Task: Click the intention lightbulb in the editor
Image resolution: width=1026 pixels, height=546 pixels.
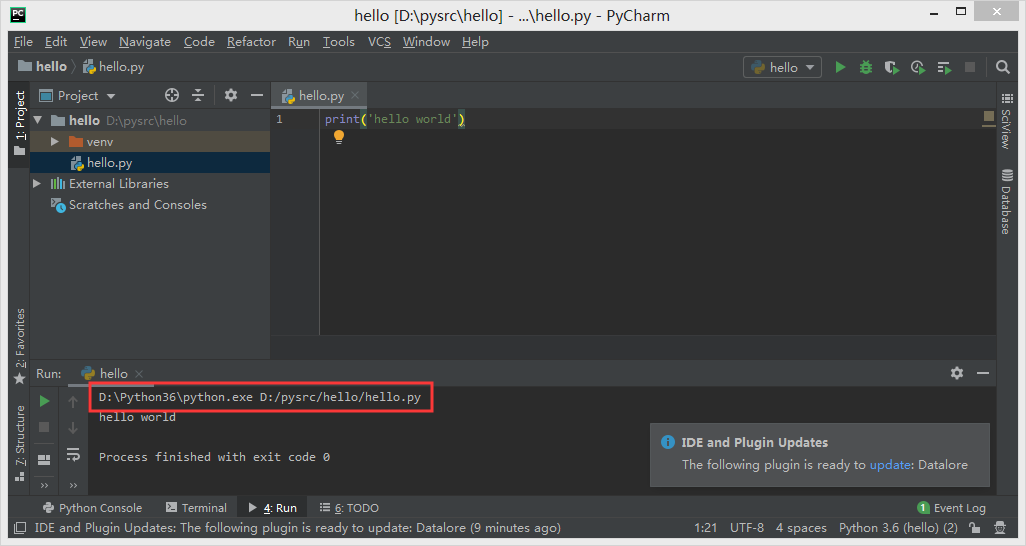Action: coord(339,137)
